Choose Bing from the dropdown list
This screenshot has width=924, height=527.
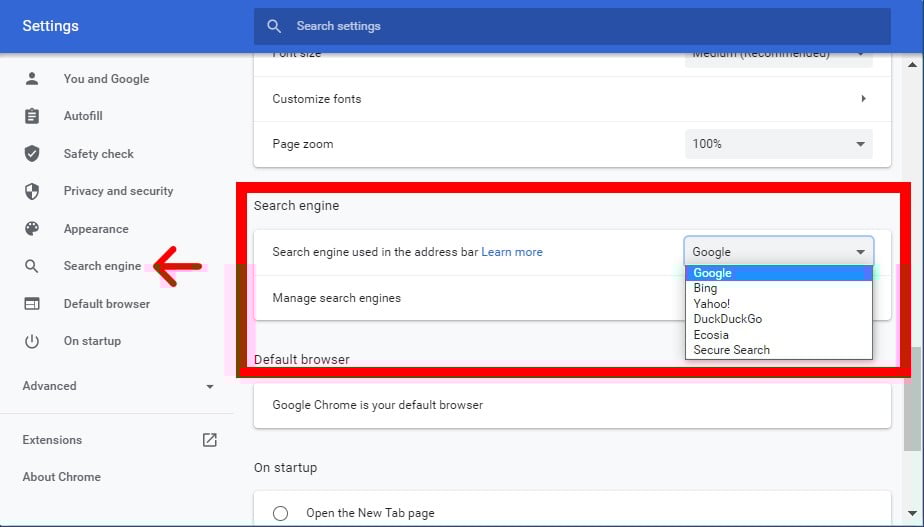[778, 288]
